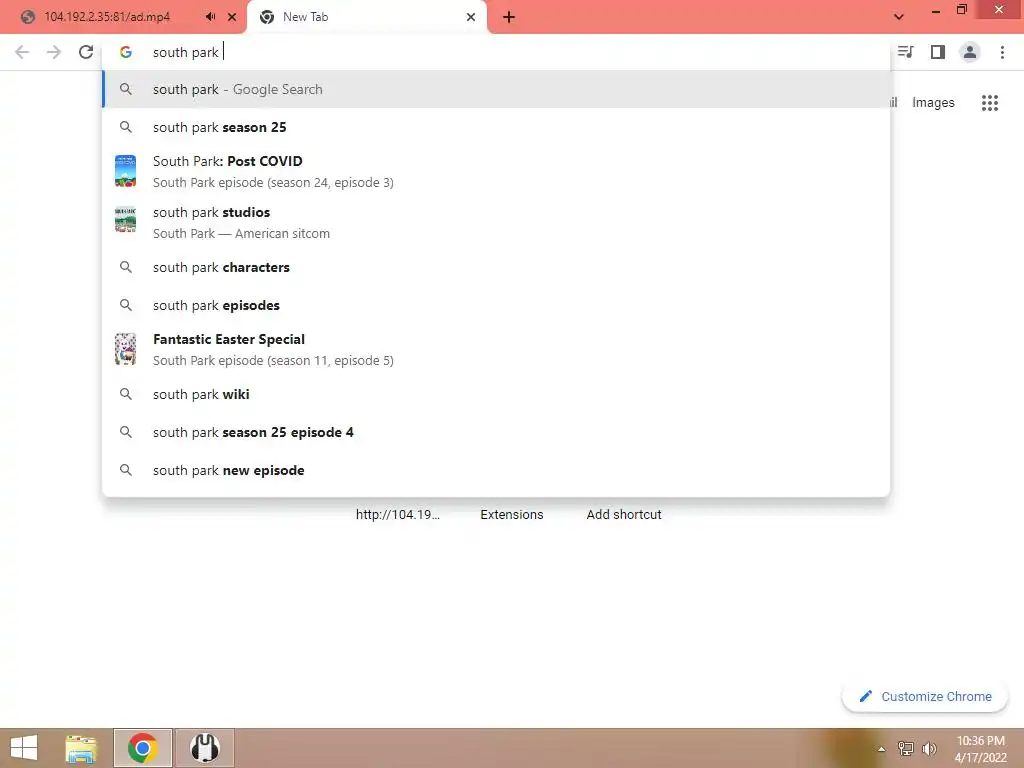This screenshot has height=768, width=1024.
Task: Open the black-and-white app on the taskbar
Action: tap(204, 748)
